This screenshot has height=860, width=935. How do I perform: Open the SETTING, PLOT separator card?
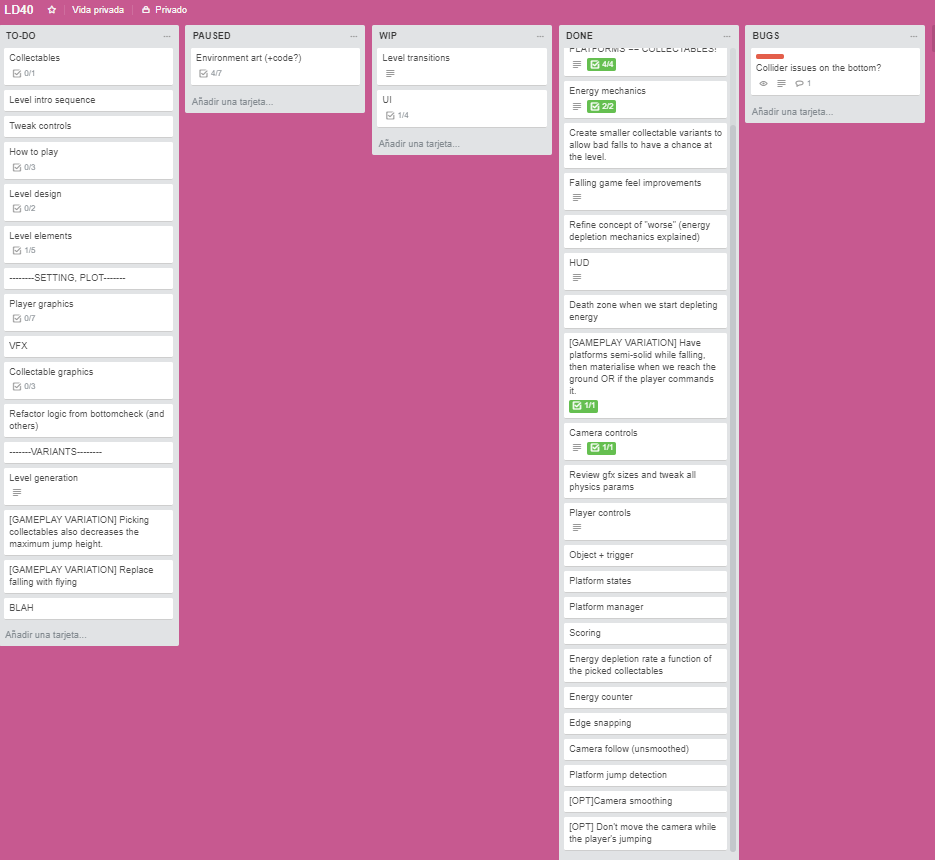(x=88, y=278)
